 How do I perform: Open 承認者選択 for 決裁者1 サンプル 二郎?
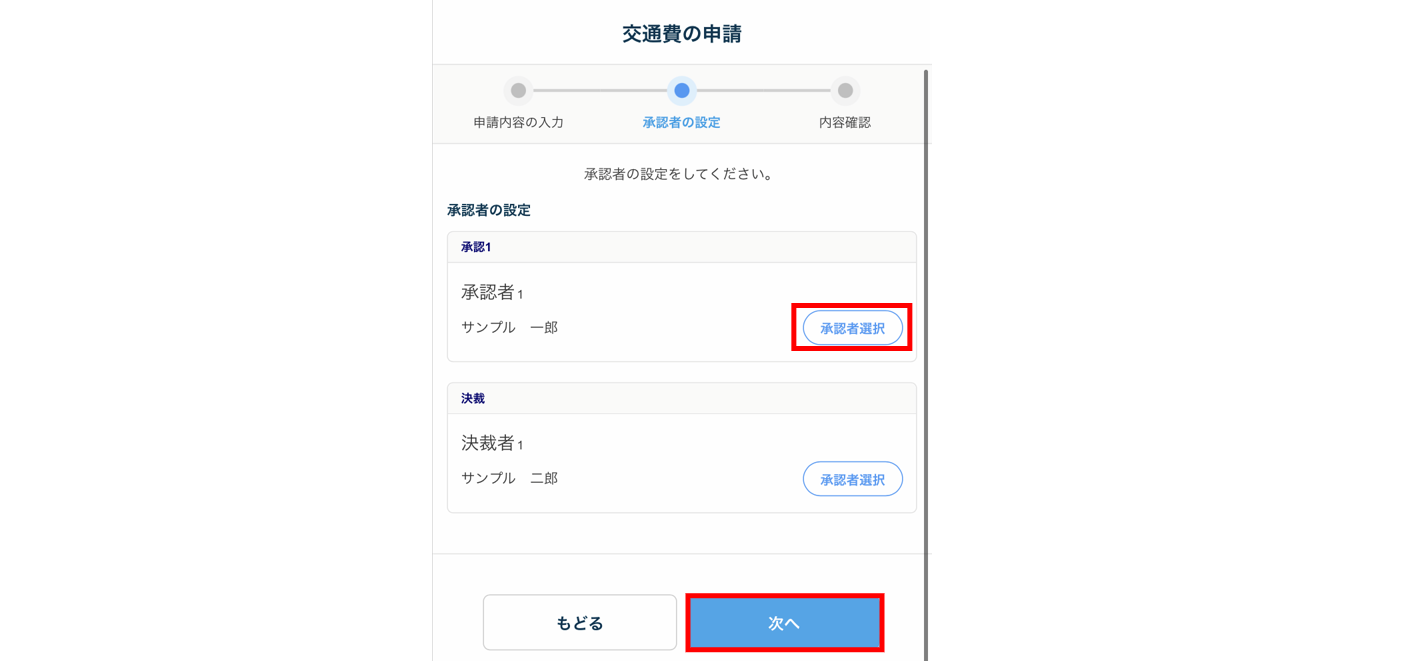coord(853,479)
